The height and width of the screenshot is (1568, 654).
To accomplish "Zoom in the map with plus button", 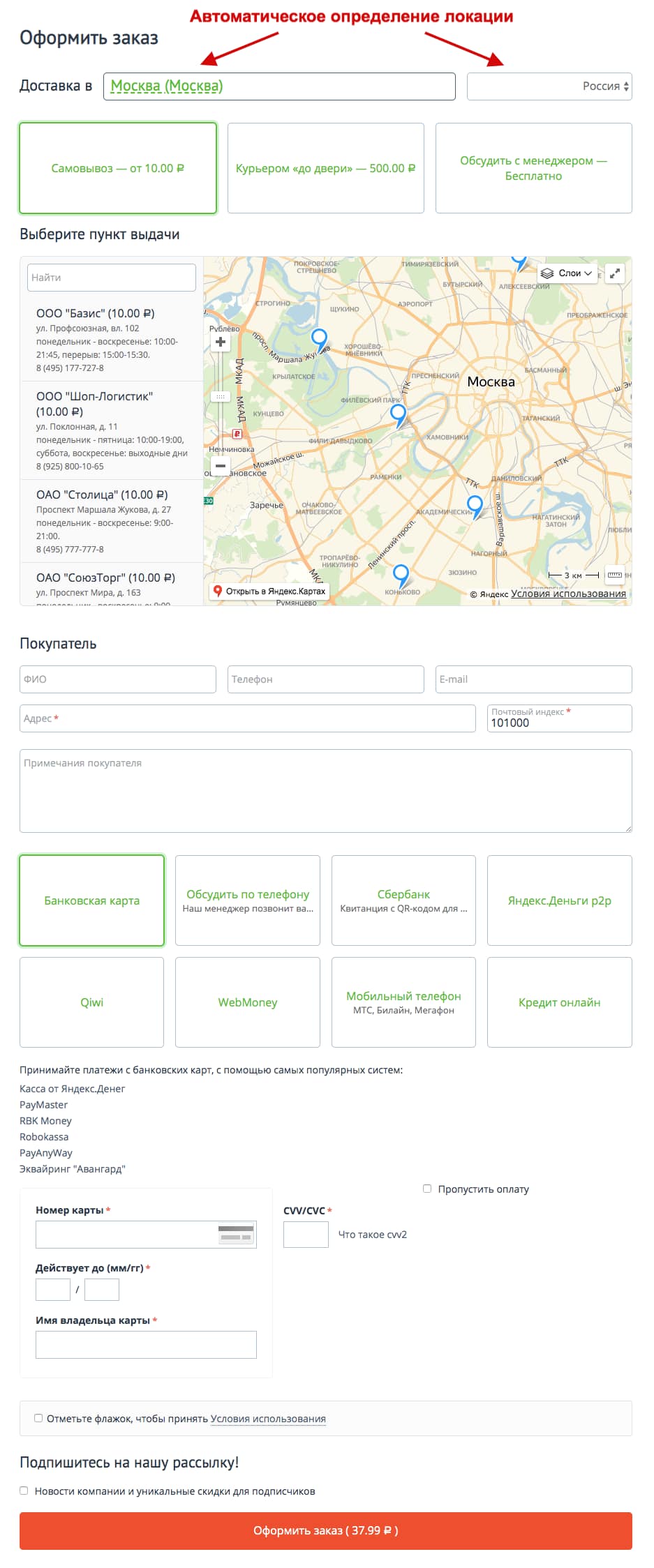I will click(221, 342).
